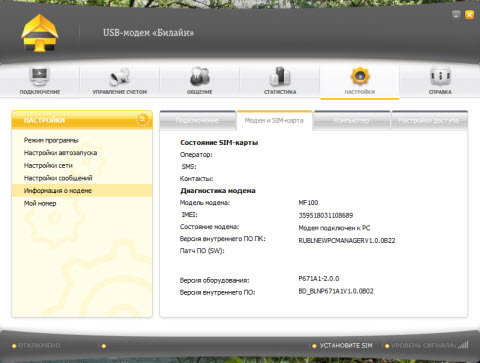This screenshot has width=480, height=363.
Task: Open the Общение section icon
Action: [200, 76]
